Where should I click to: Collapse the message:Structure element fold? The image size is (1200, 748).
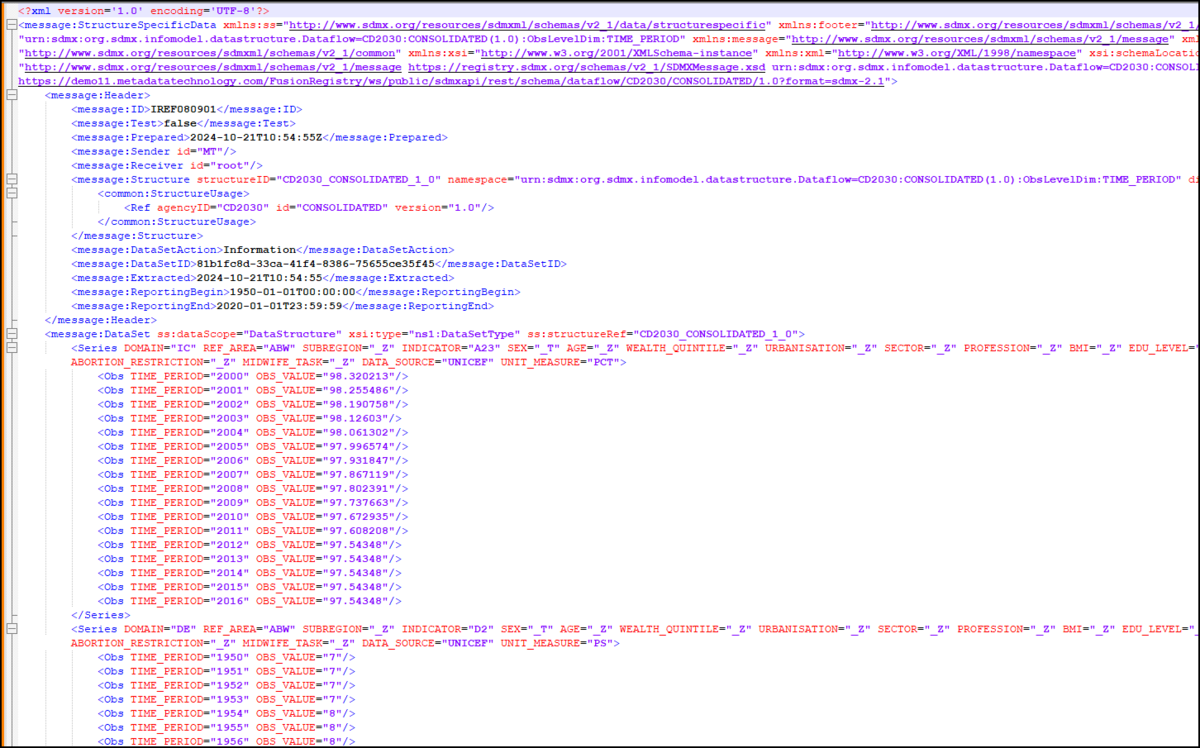11,179
